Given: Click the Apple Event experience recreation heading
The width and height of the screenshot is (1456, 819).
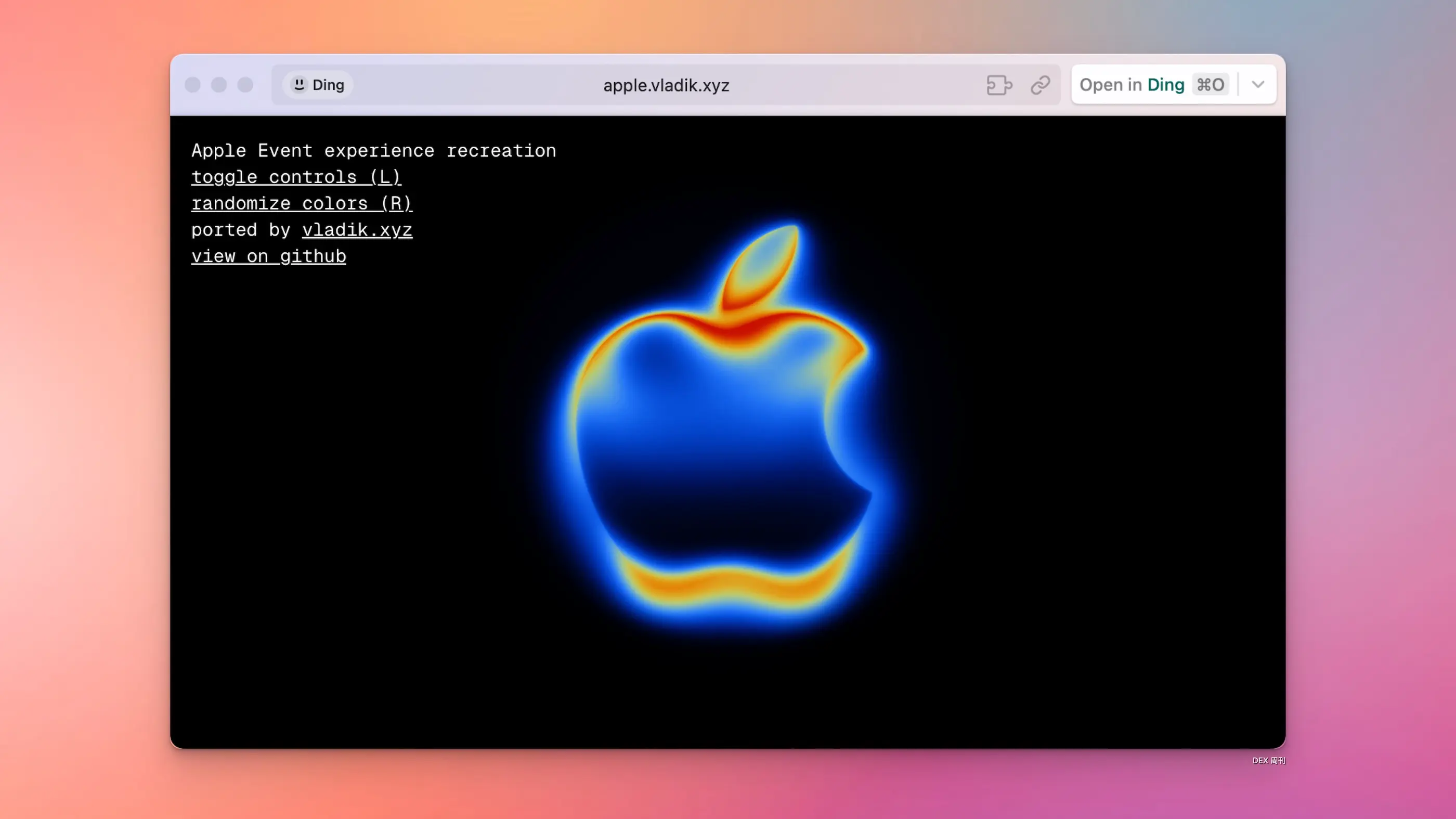Looking at the screenshot, I should tap(373, 151).
